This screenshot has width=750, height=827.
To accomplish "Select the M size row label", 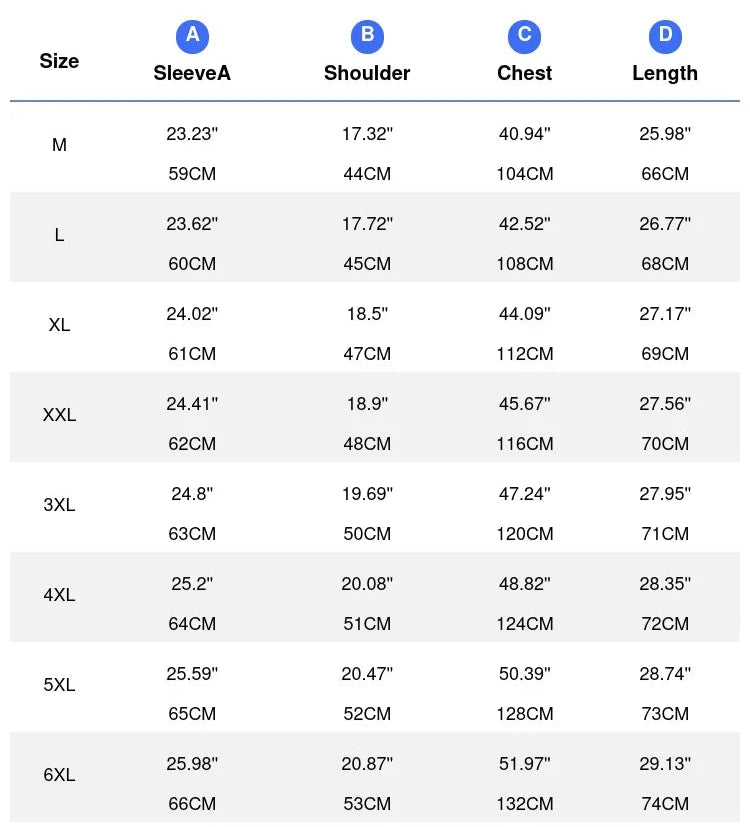I will [59, 145].
